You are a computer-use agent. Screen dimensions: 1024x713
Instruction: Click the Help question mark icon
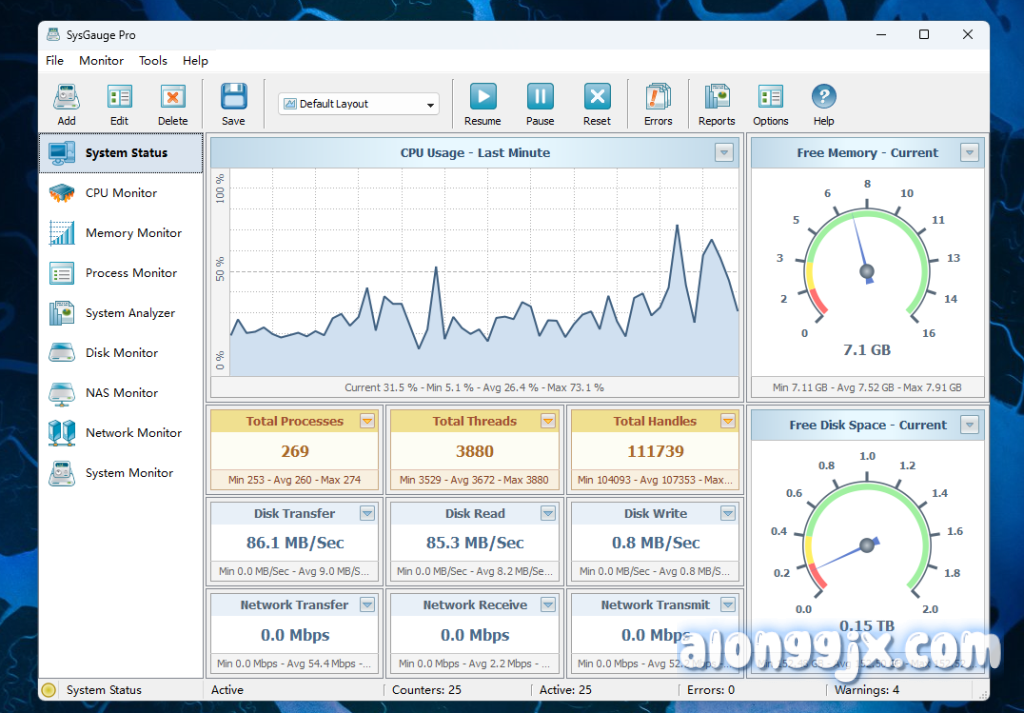point(823,98)
